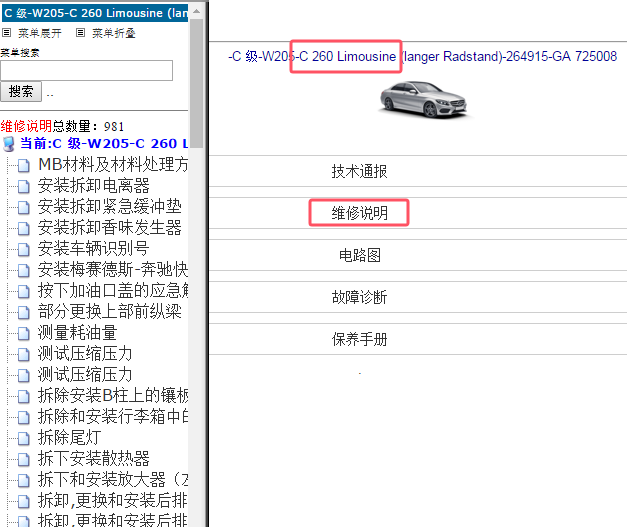Click the 搜索 button
The height and width of the screenshot is (527, 627).
[x=21, y=92]
